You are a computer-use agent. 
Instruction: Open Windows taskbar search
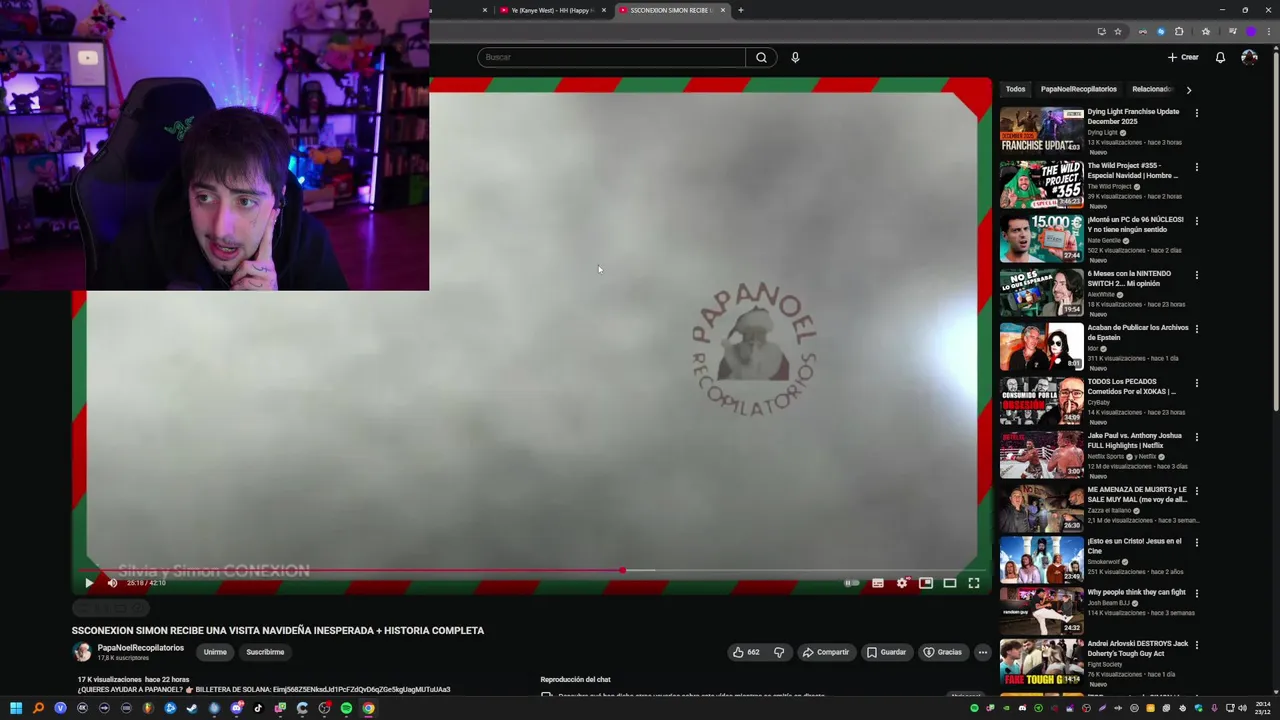[x=38, y=708]
